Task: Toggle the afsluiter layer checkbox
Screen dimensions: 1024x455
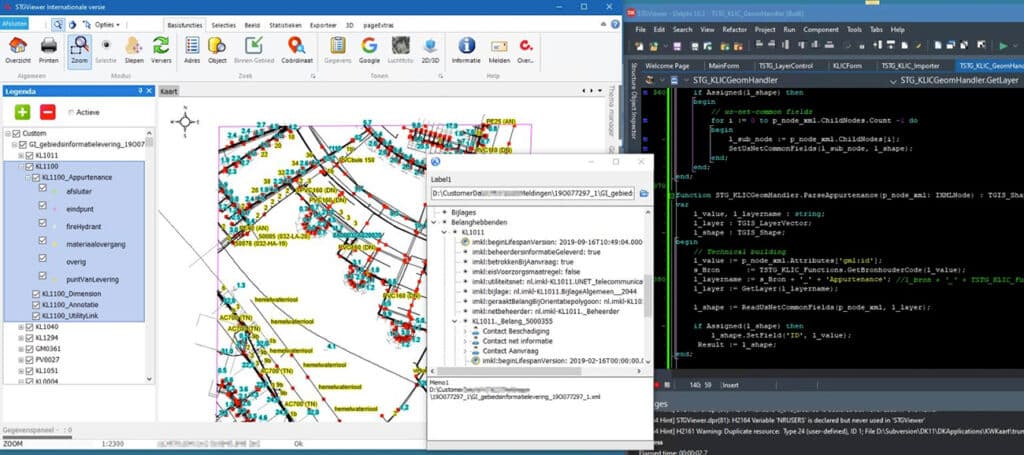Action: coord(43,189)
